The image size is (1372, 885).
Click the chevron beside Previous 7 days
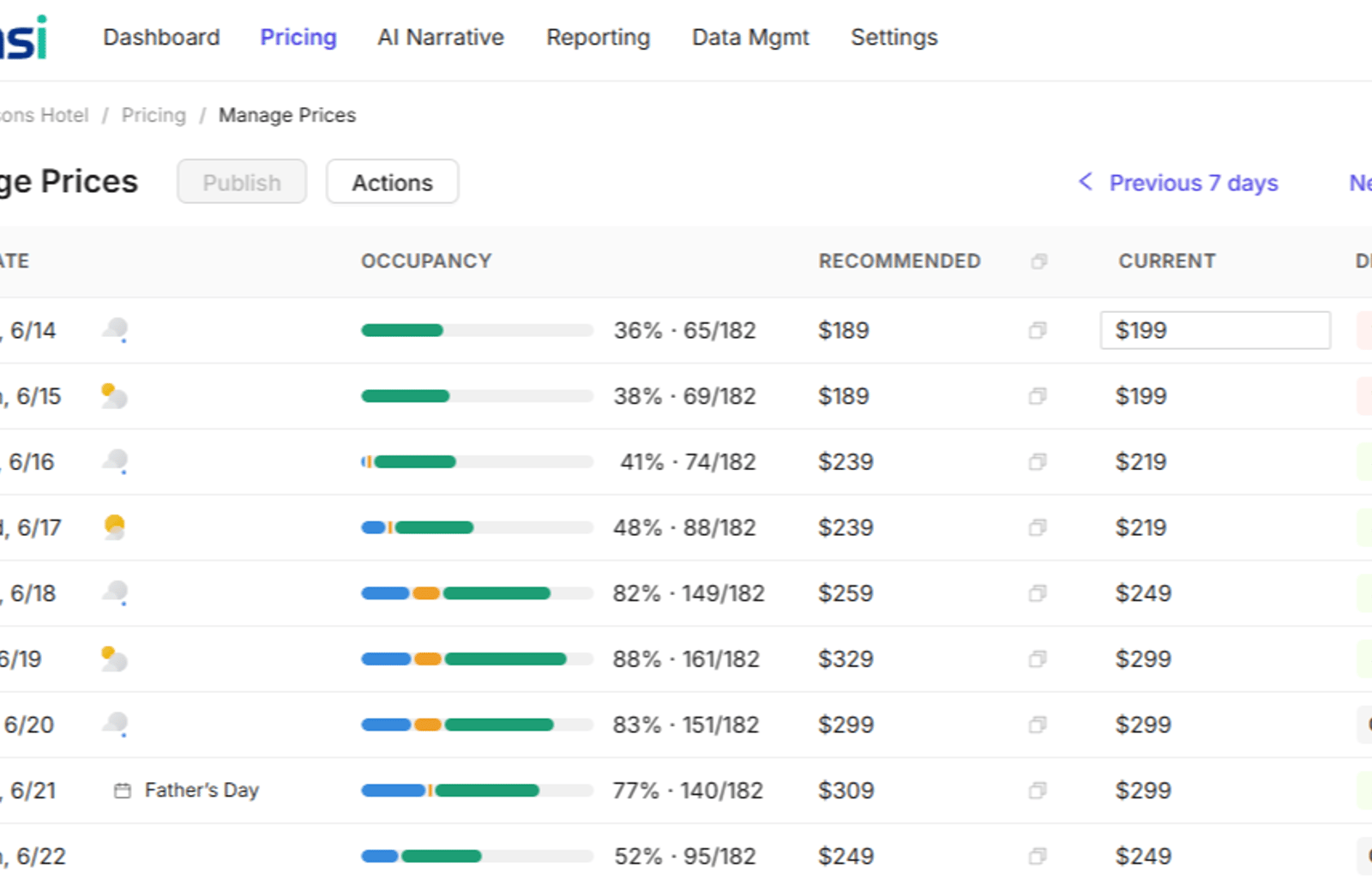(1086, 182)
